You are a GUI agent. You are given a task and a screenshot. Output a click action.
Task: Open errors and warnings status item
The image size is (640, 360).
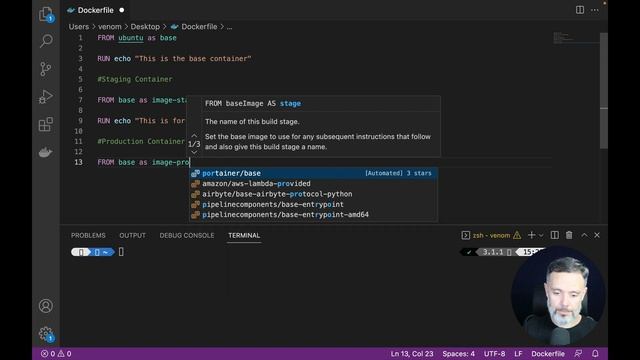click(x=56, y=354)
